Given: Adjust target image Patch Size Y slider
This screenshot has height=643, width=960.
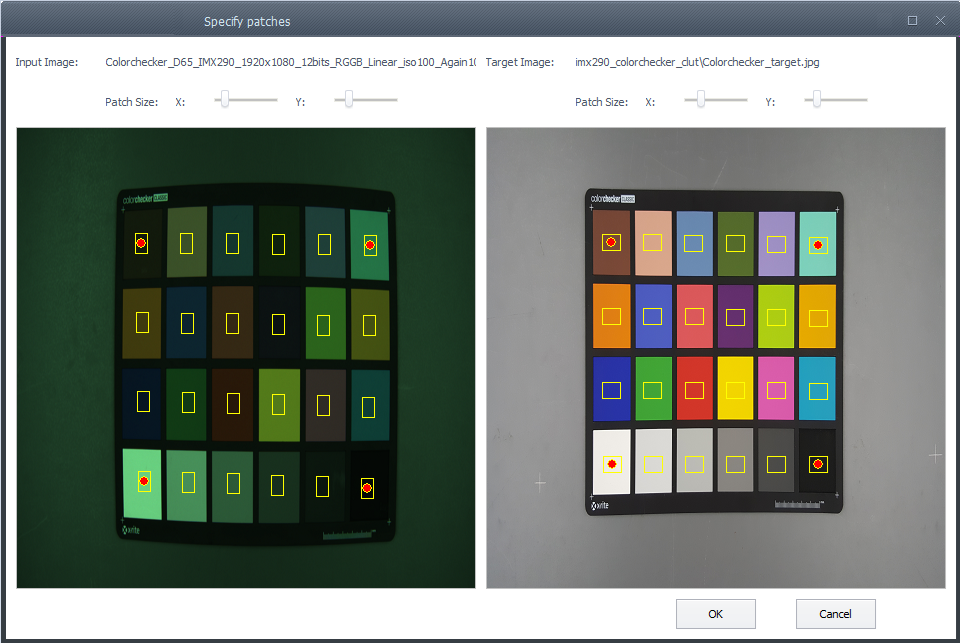Looking at the screenshot, I should tap(817, 100).
